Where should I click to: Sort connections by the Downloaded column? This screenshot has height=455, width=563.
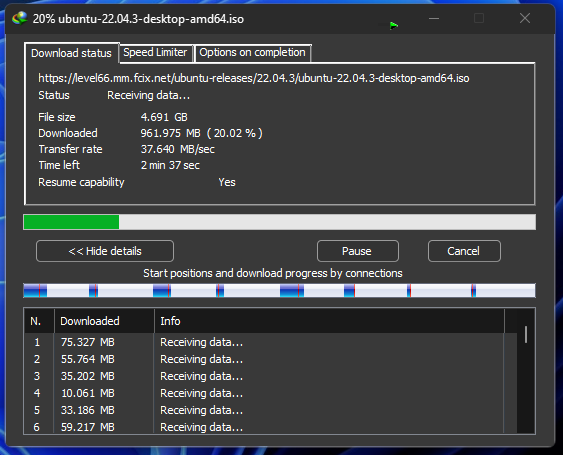coord(104,321)
